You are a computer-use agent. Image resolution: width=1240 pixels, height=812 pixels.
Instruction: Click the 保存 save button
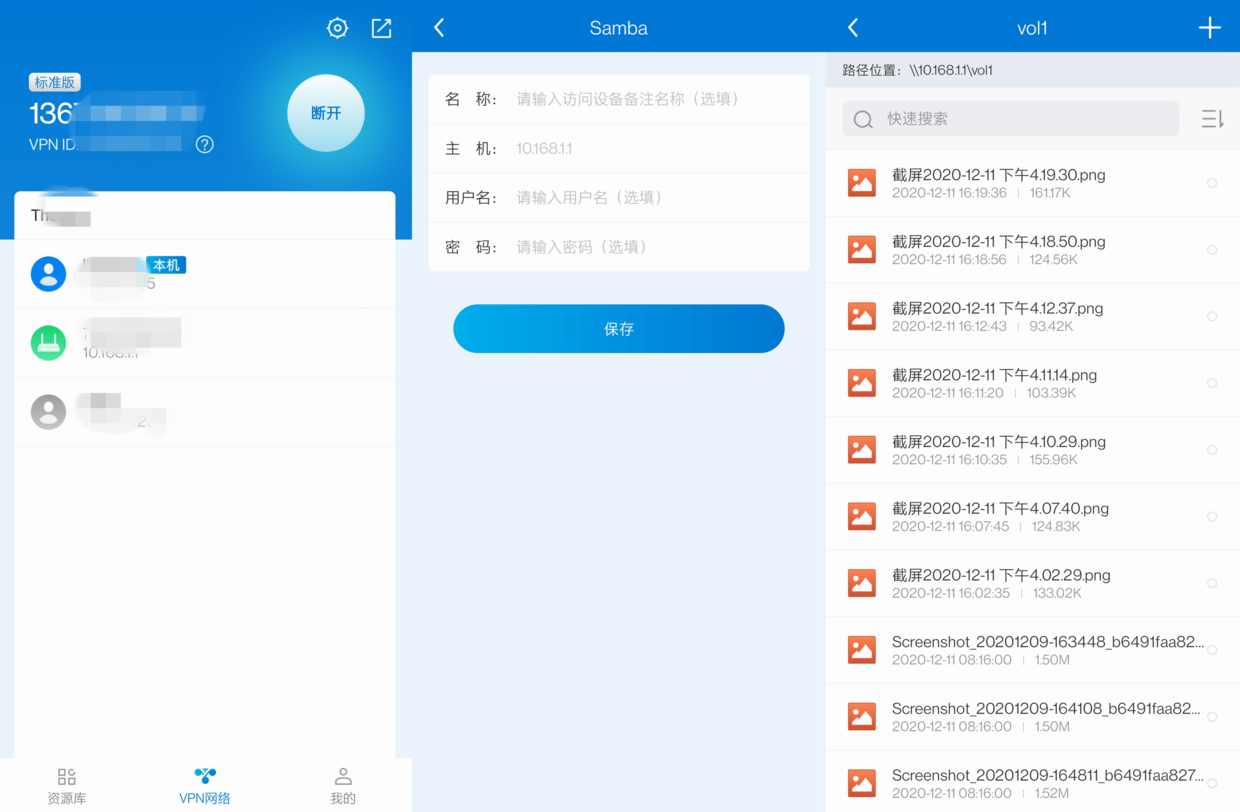tap(619, 329)
